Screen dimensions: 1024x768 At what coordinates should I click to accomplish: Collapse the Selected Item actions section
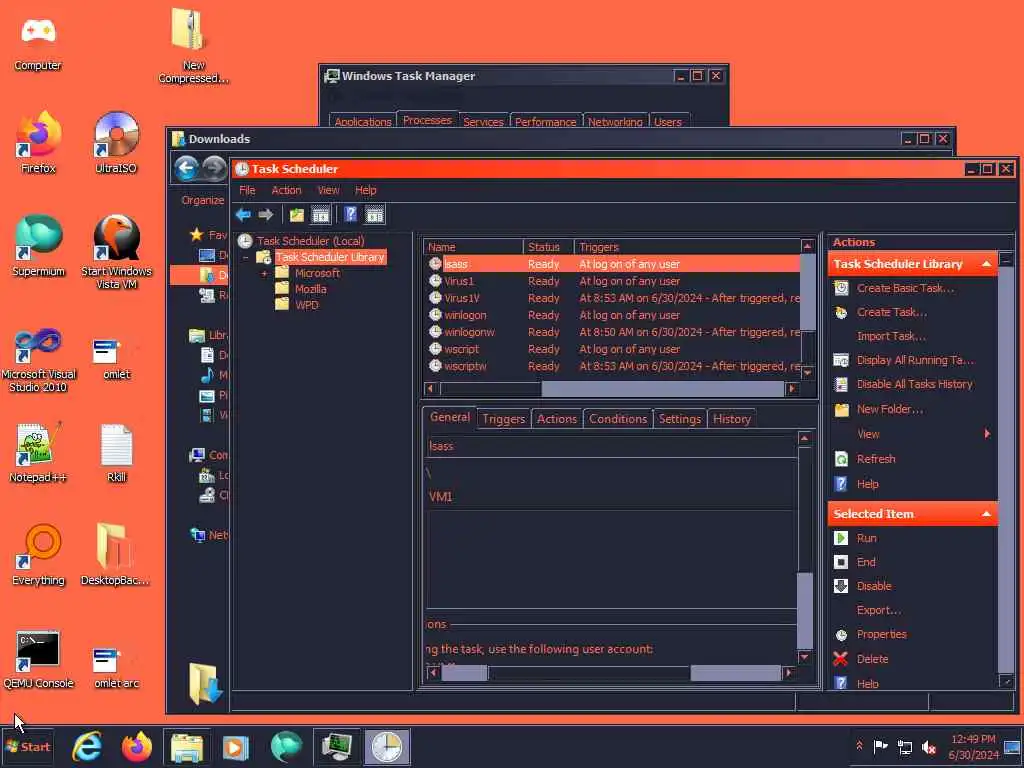click(x=986, y=514)
